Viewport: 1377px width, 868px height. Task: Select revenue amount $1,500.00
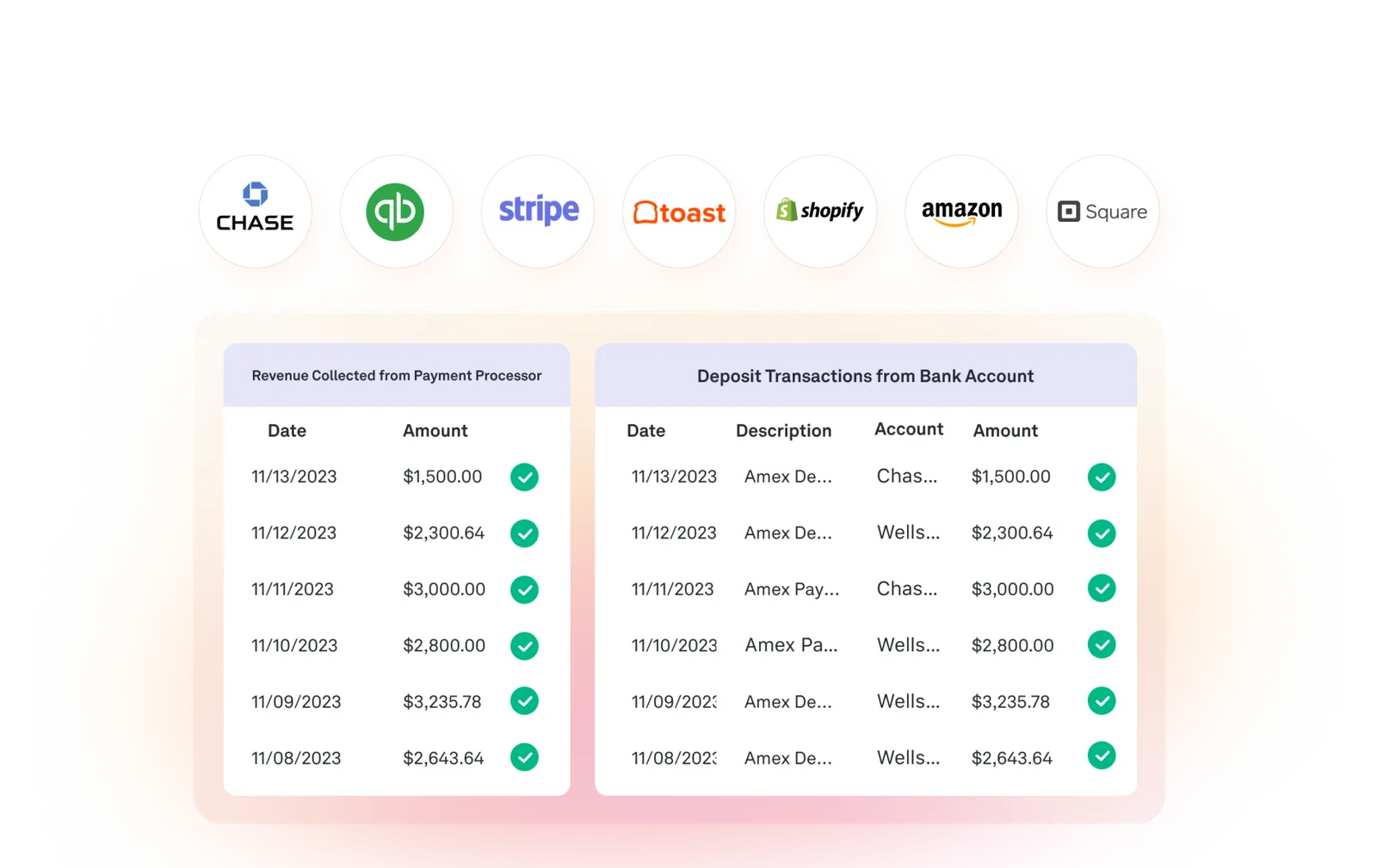(442, 477)
